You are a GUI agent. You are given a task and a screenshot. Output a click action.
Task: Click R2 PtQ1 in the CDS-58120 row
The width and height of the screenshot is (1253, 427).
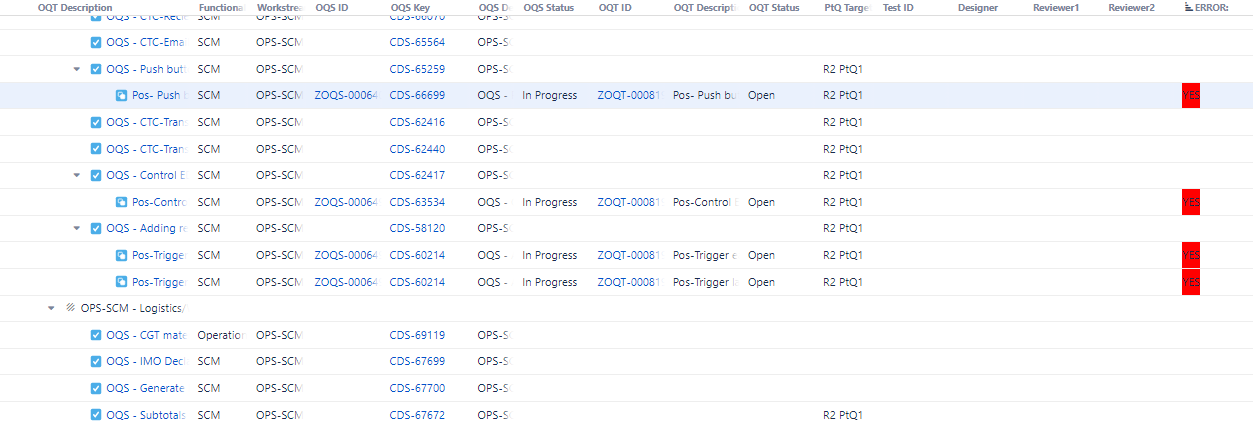pos(843,228)
